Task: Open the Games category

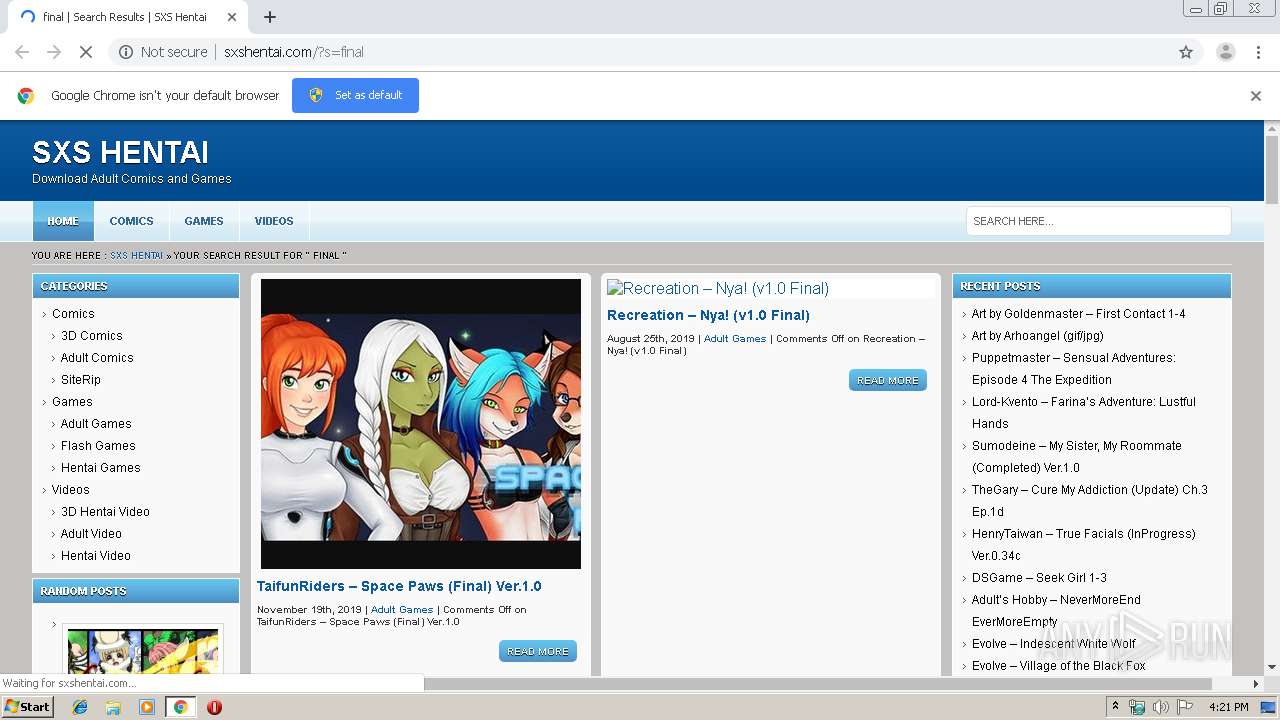Action: (72, 402)
